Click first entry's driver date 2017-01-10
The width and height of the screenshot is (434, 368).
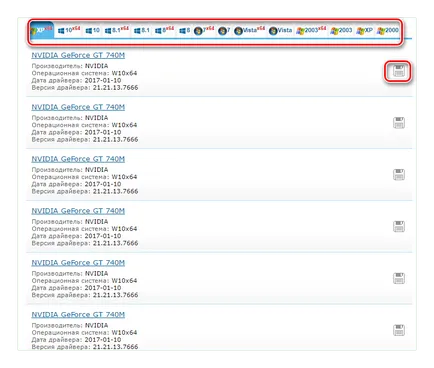103,80
